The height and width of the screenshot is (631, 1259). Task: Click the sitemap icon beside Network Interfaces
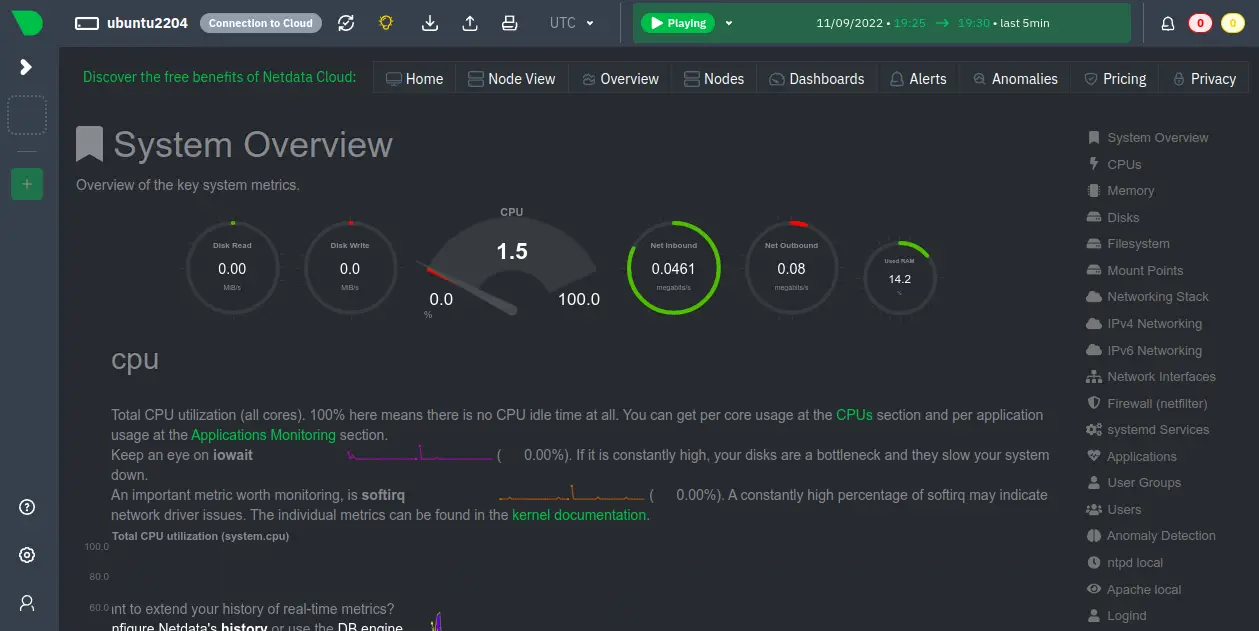tap(1093, 377)
